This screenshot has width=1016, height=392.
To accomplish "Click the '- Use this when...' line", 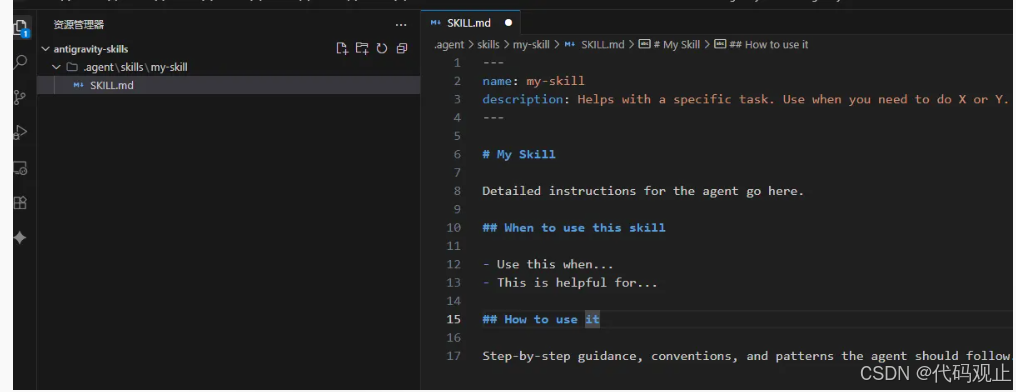I will pyautogui.click(x=548, y=264).
